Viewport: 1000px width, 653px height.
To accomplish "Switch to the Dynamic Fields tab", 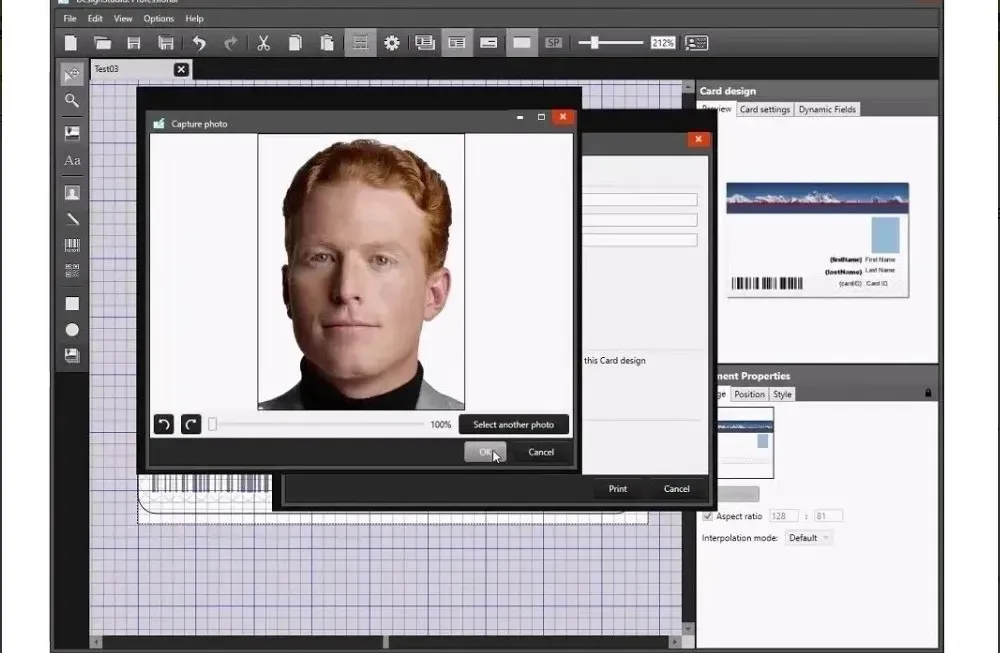I will tap(827, 109).
